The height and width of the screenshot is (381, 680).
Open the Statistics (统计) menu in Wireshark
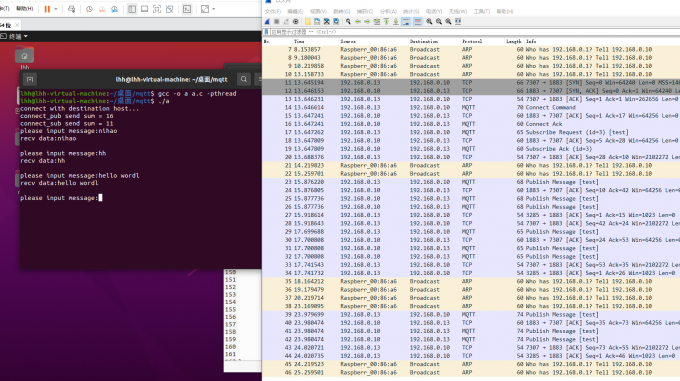point(411,11)
